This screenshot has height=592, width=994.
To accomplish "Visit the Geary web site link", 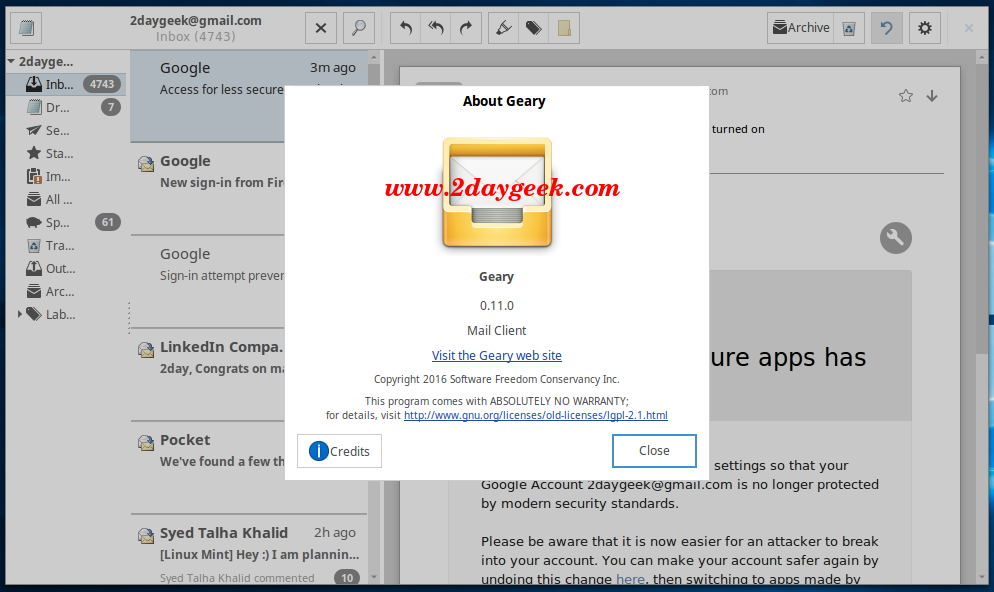I will 496,356.
